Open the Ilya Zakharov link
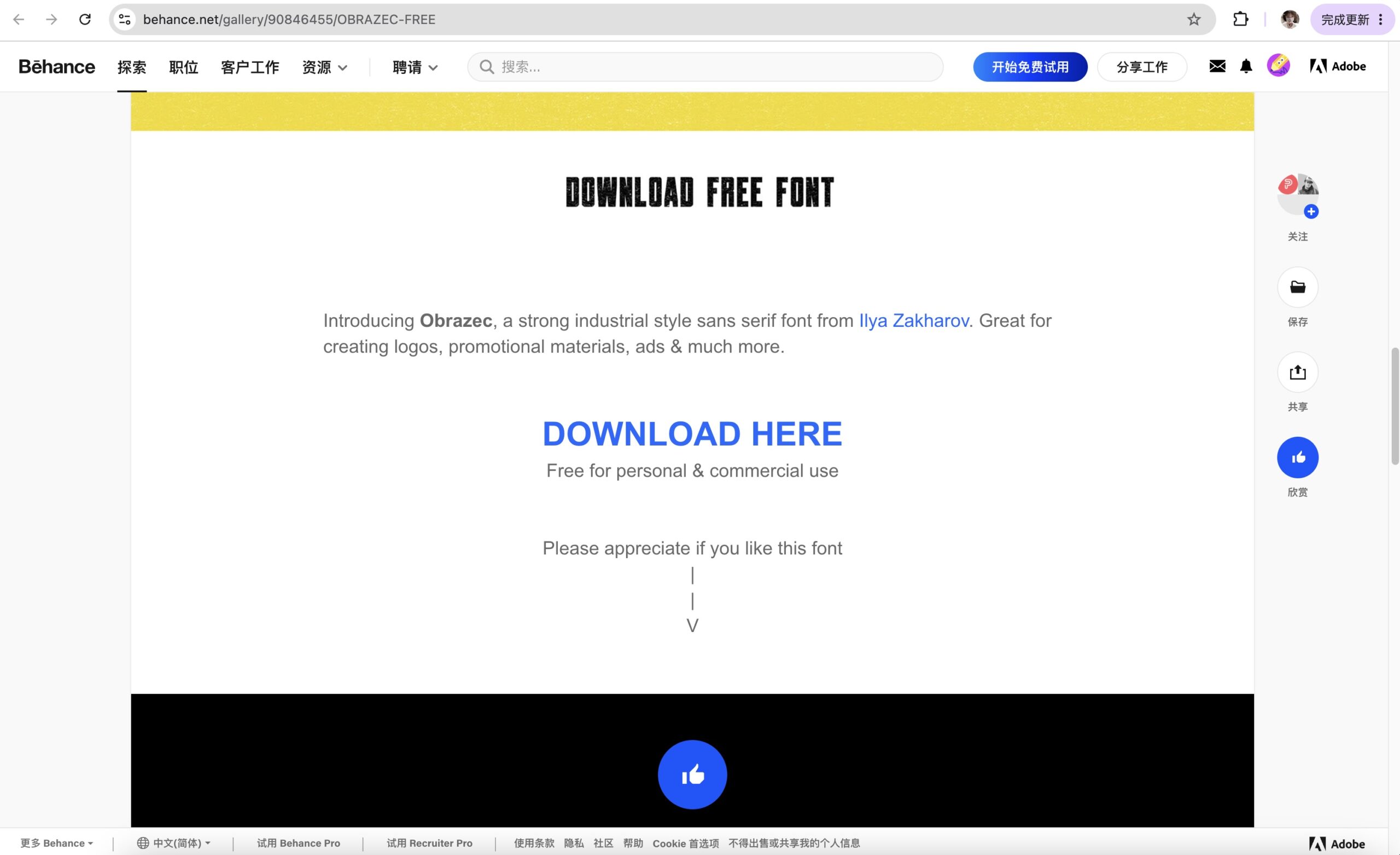1400x855 pixels. (x=914, y=321)
